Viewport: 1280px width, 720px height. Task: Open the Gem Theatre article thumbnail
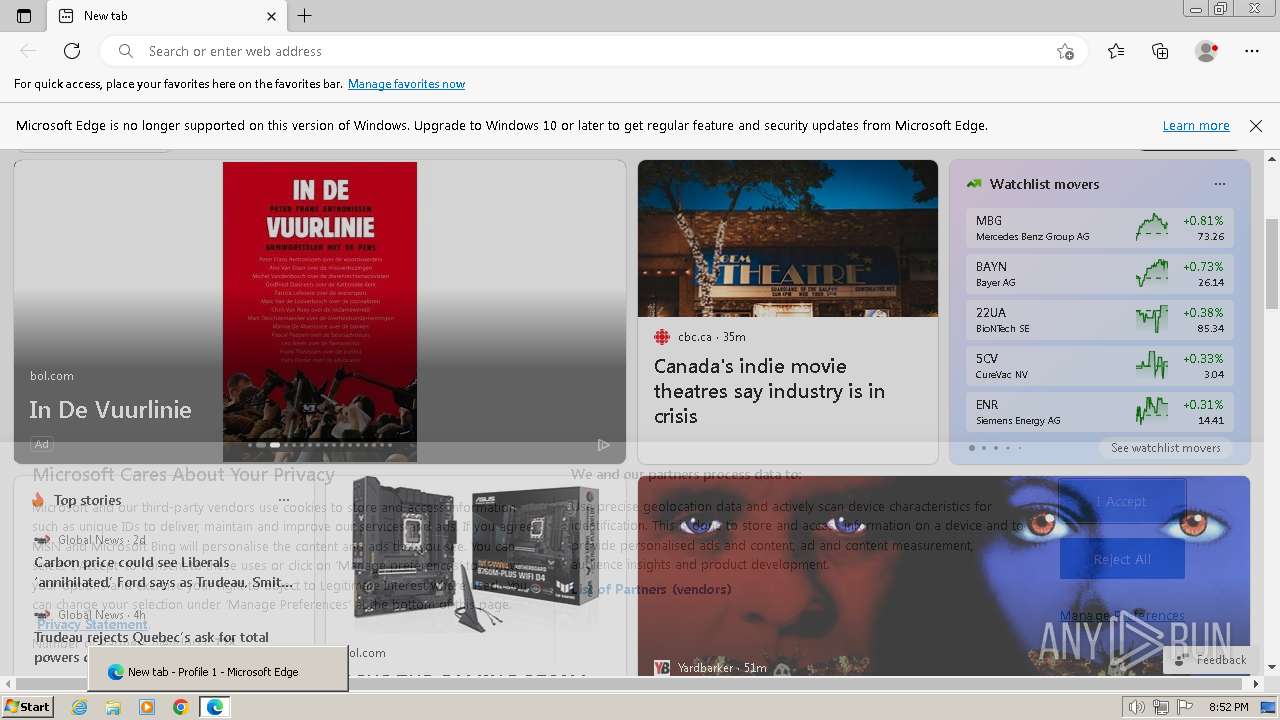[x=788, y=238]
